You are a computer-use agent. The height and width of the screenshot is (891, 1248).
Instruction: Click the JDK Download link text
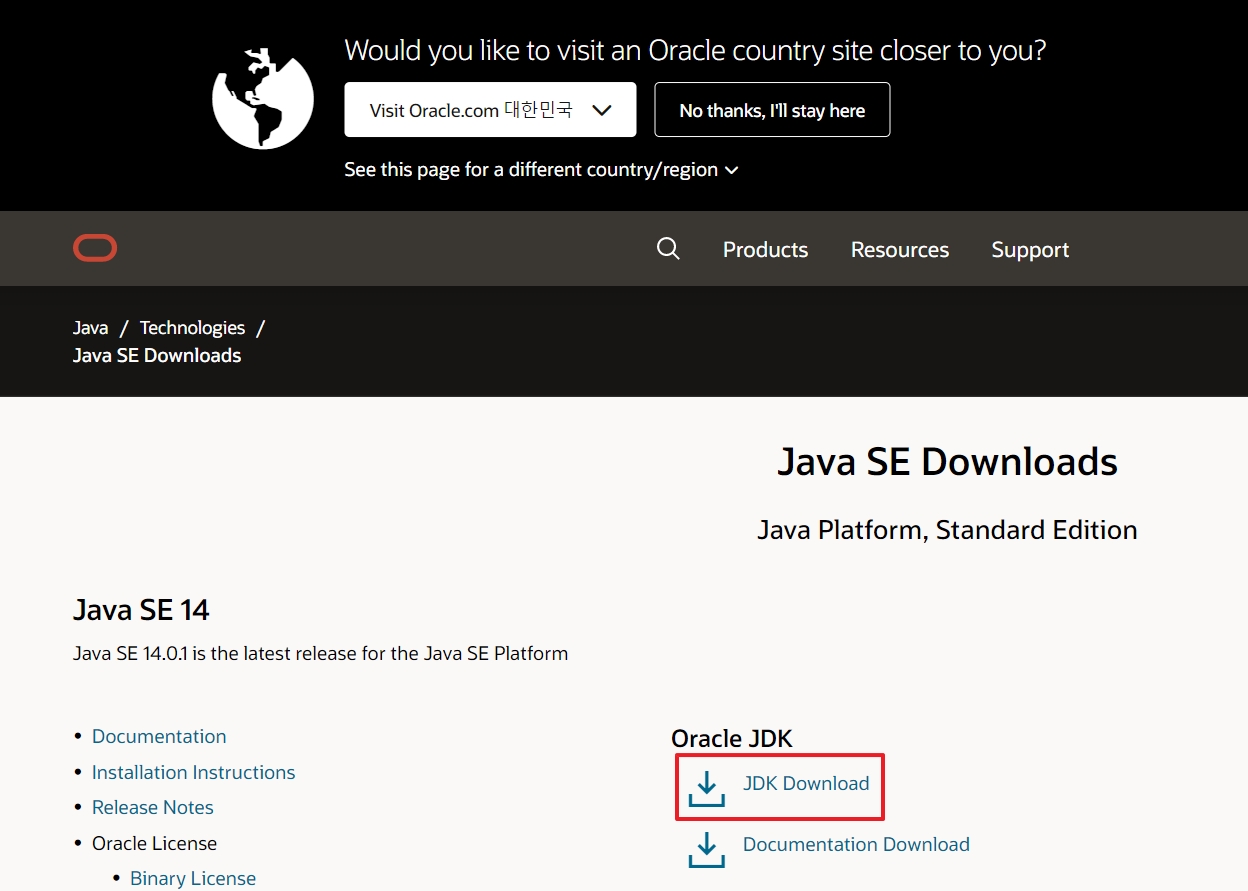806,783
